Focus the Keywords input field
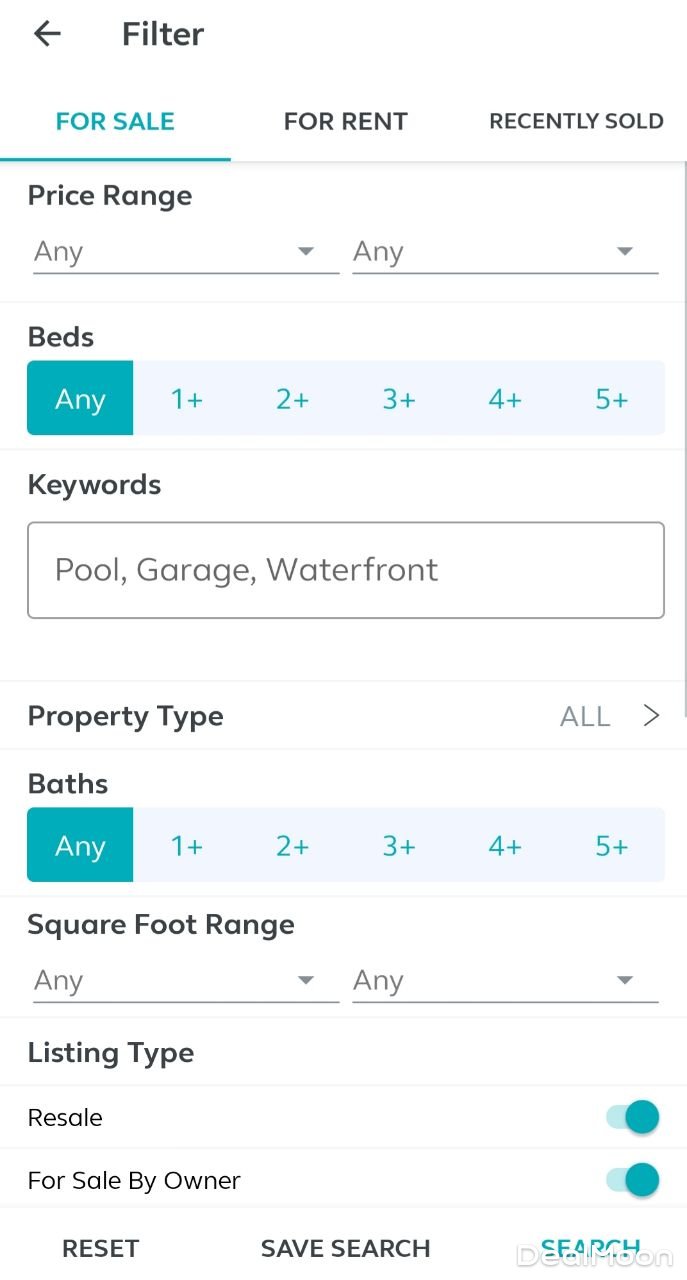Viewport: 687px width, 1280px height. pos(345,570)
